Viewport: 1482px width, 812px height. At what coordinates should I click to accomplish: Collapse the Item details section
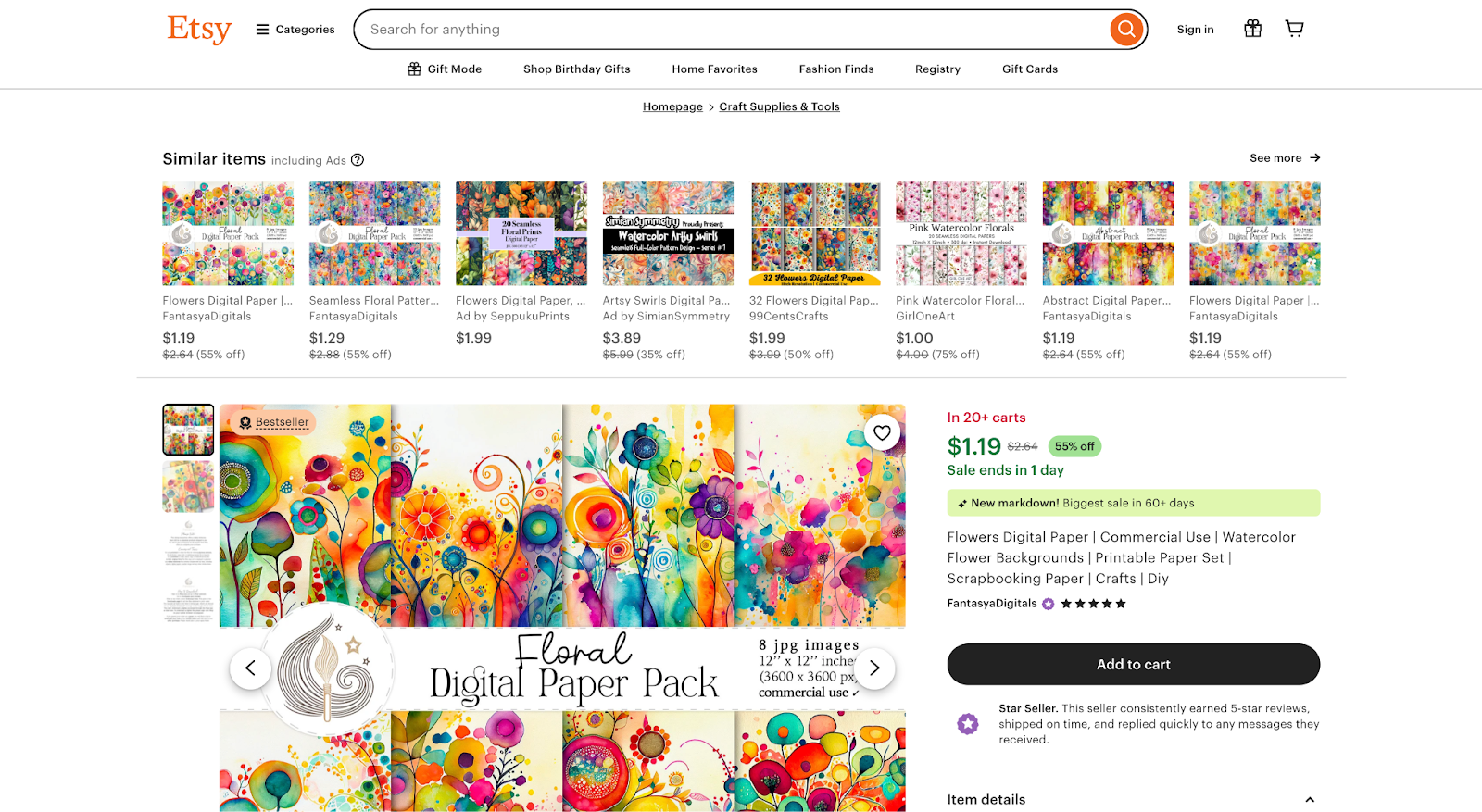1310,800
